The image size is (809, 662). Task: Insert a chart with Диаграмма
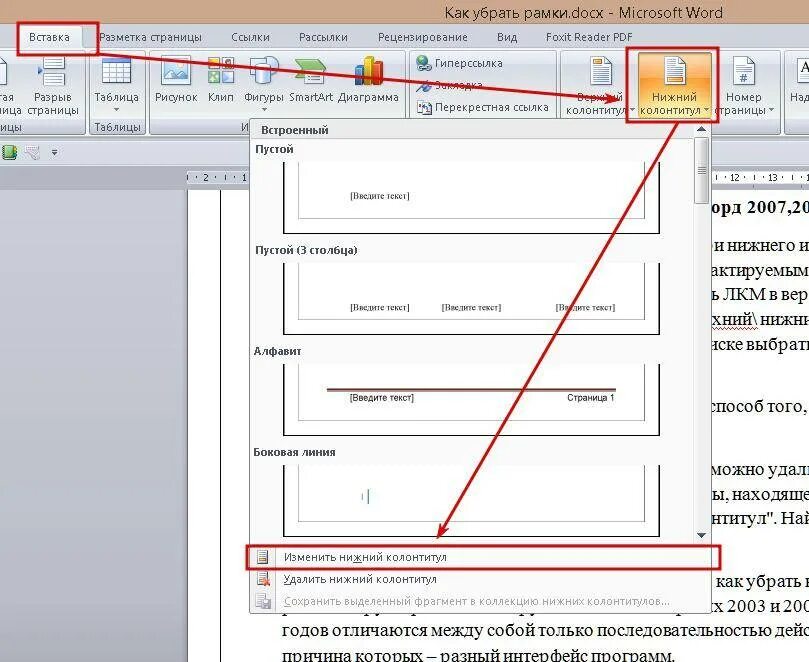368,80
